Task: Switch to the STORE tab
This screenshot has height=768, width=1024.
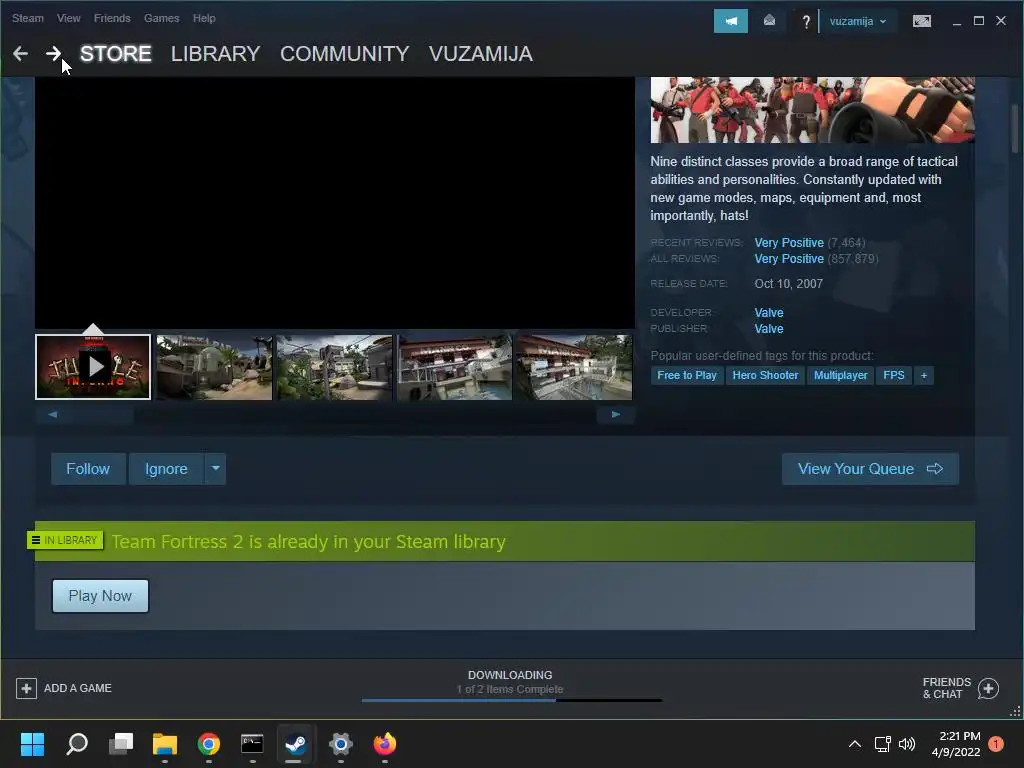Action: (x=116, y=54)
